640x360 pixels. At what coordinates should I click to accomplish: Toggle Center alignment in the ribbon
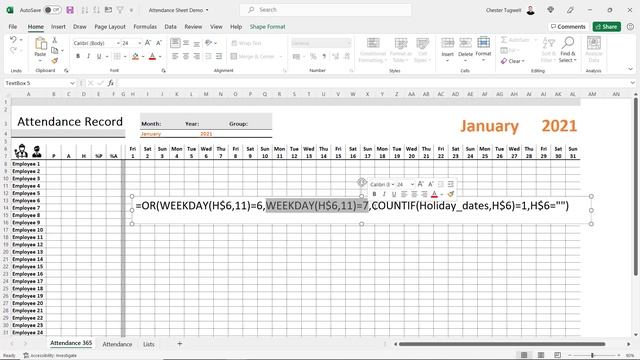(x=186, y=56)
